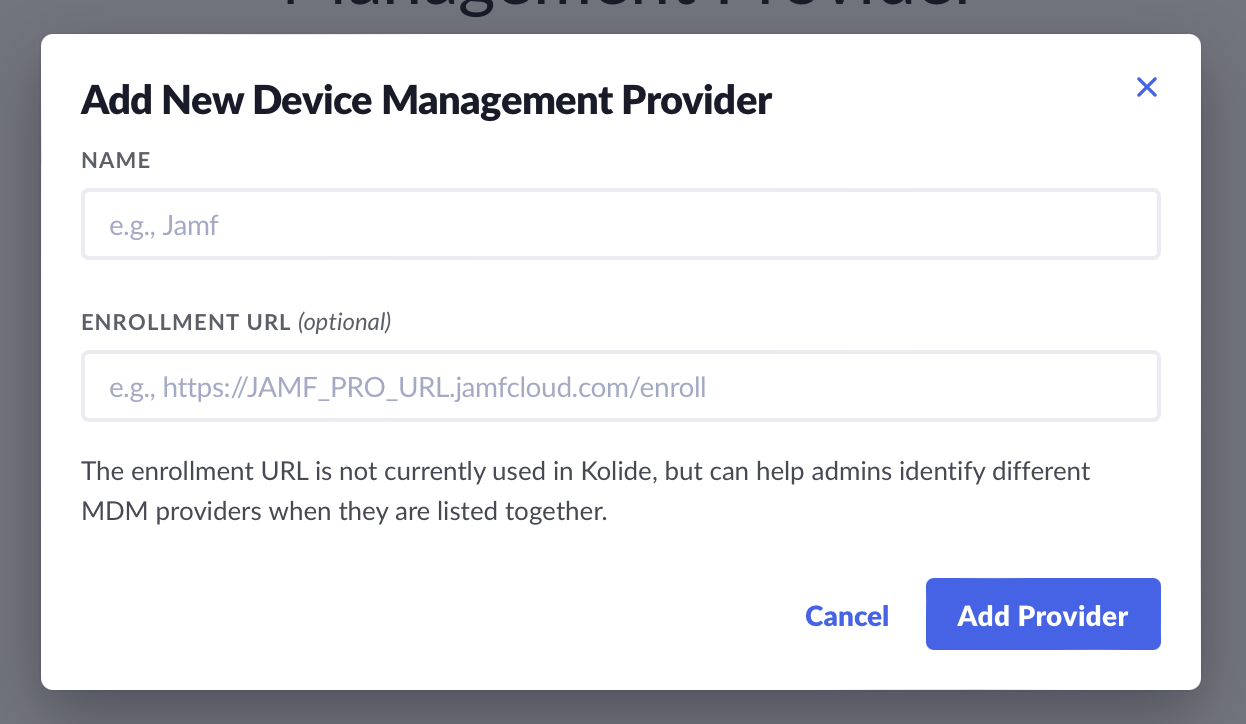
Task: Click the Name input field
Action: click(620, 225)
